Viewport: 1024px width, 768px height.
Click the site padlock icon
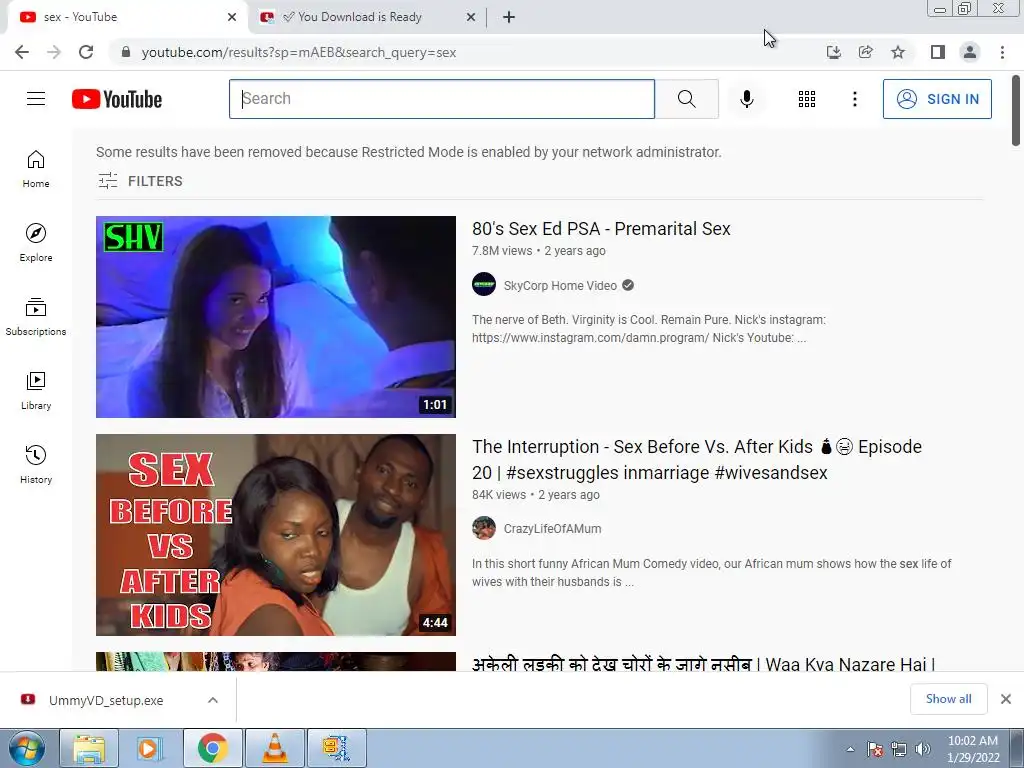click(126, 52)
